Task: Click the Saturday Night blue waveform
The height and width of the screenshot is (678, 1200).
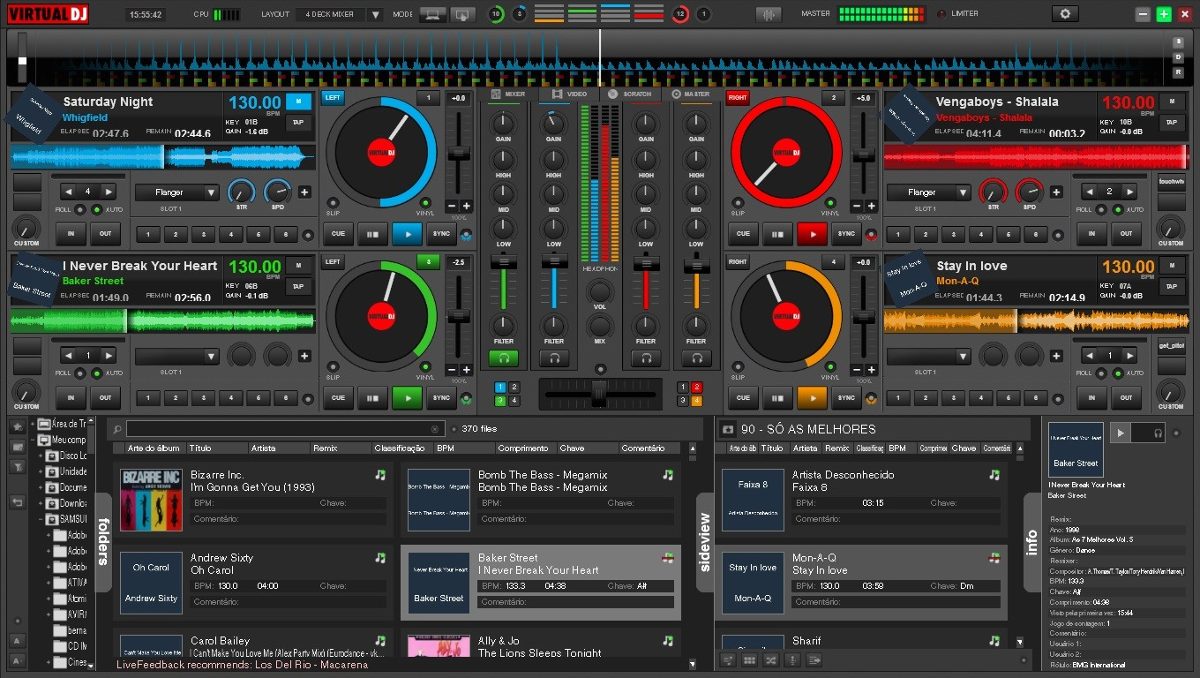Action: coord(165,157)
